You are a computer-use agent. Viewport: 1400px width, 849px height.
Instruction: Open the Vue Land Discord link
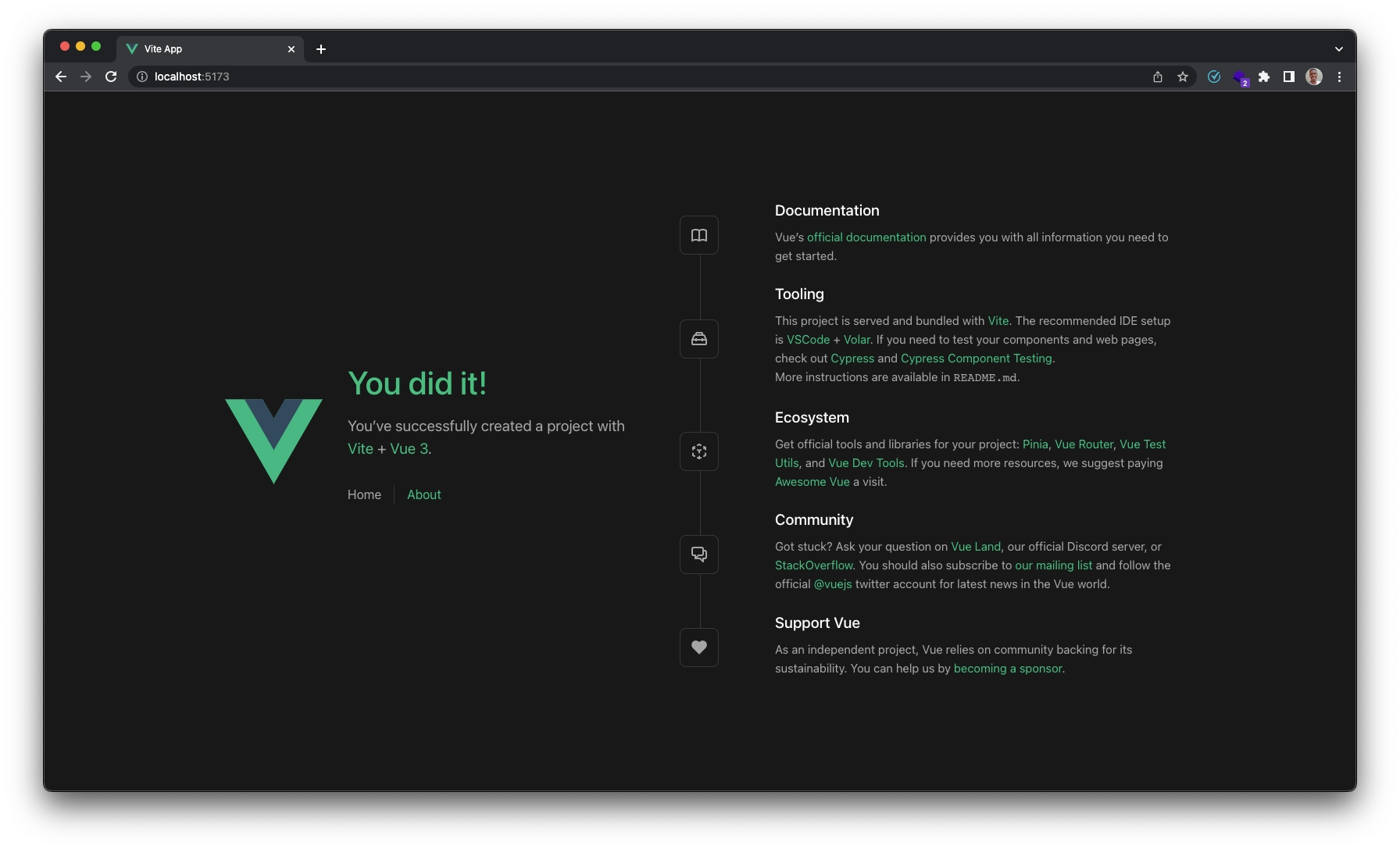point(975,547)
